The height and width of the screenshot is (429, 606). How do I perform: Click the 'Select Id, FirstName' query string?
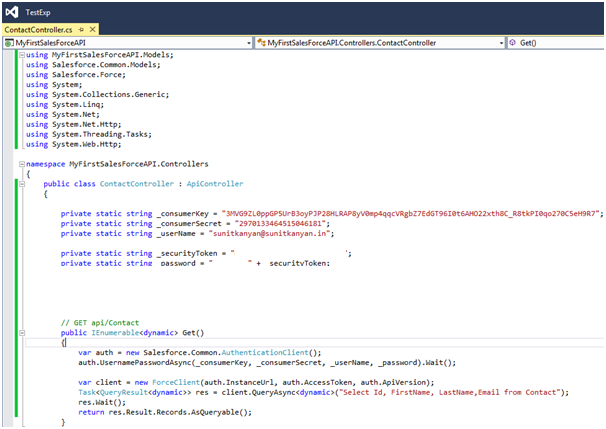point(449,392)
